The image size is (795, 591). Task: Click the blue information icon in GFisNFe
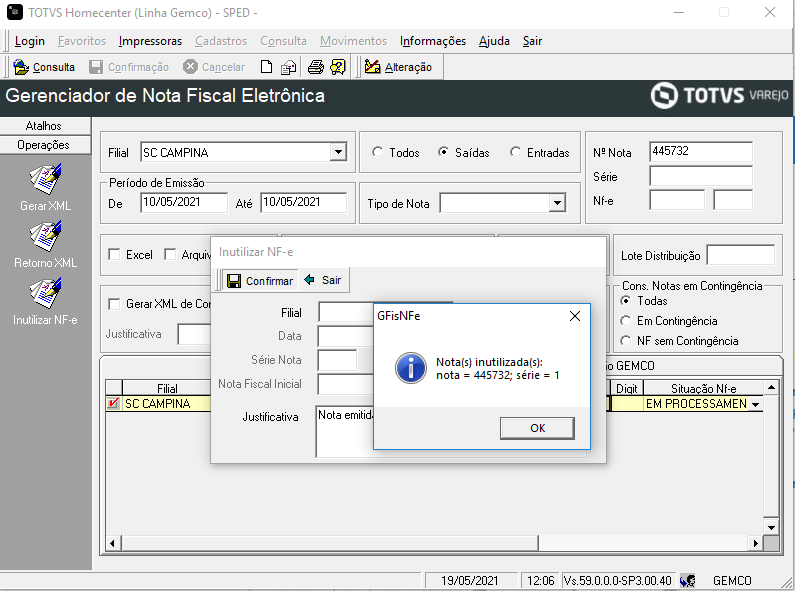click(x=410, y=368)
